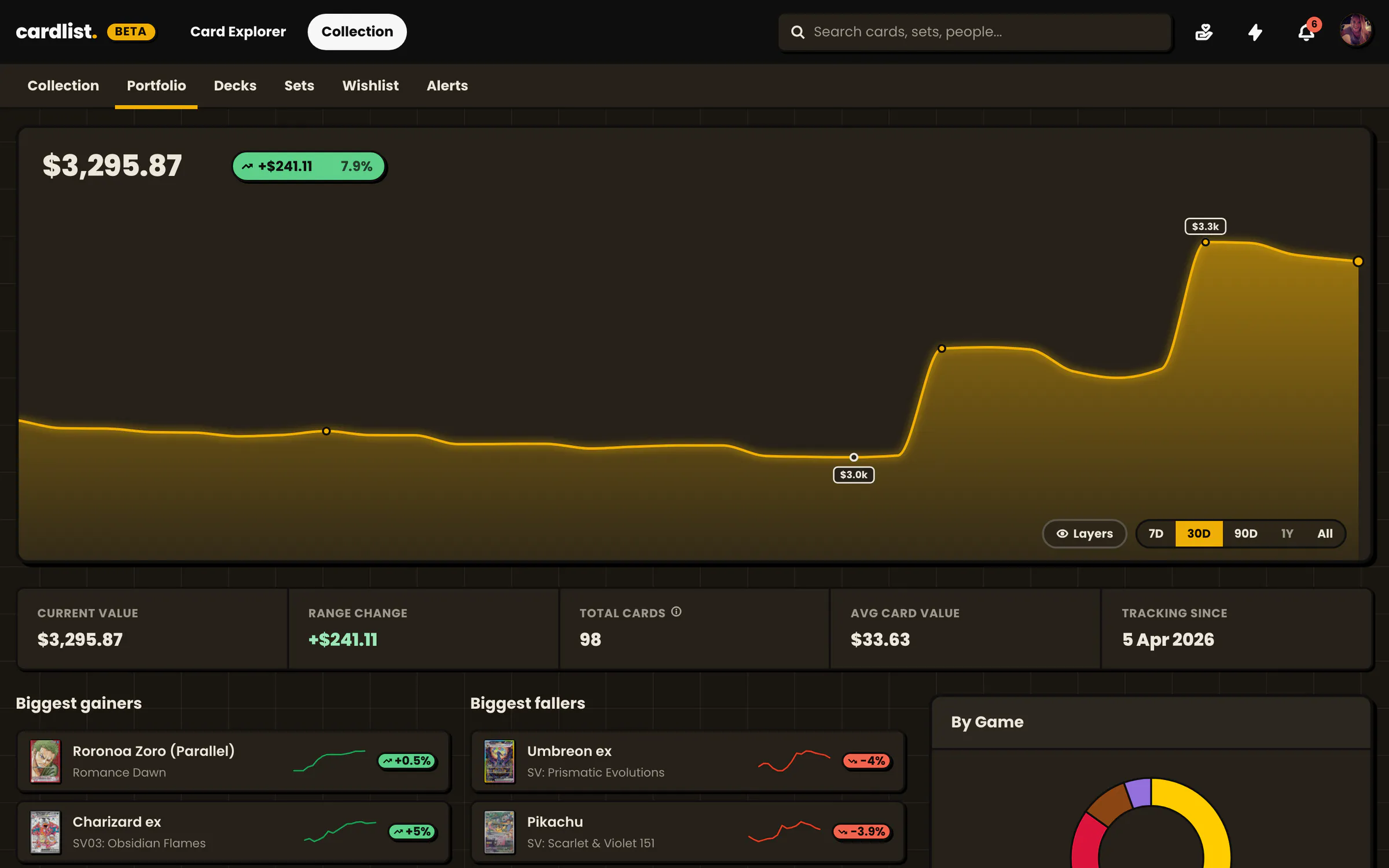Click the +0.5% badge for Roronoa Zoro
Viewport: 1389px width, 868px height.
[407, 761]
